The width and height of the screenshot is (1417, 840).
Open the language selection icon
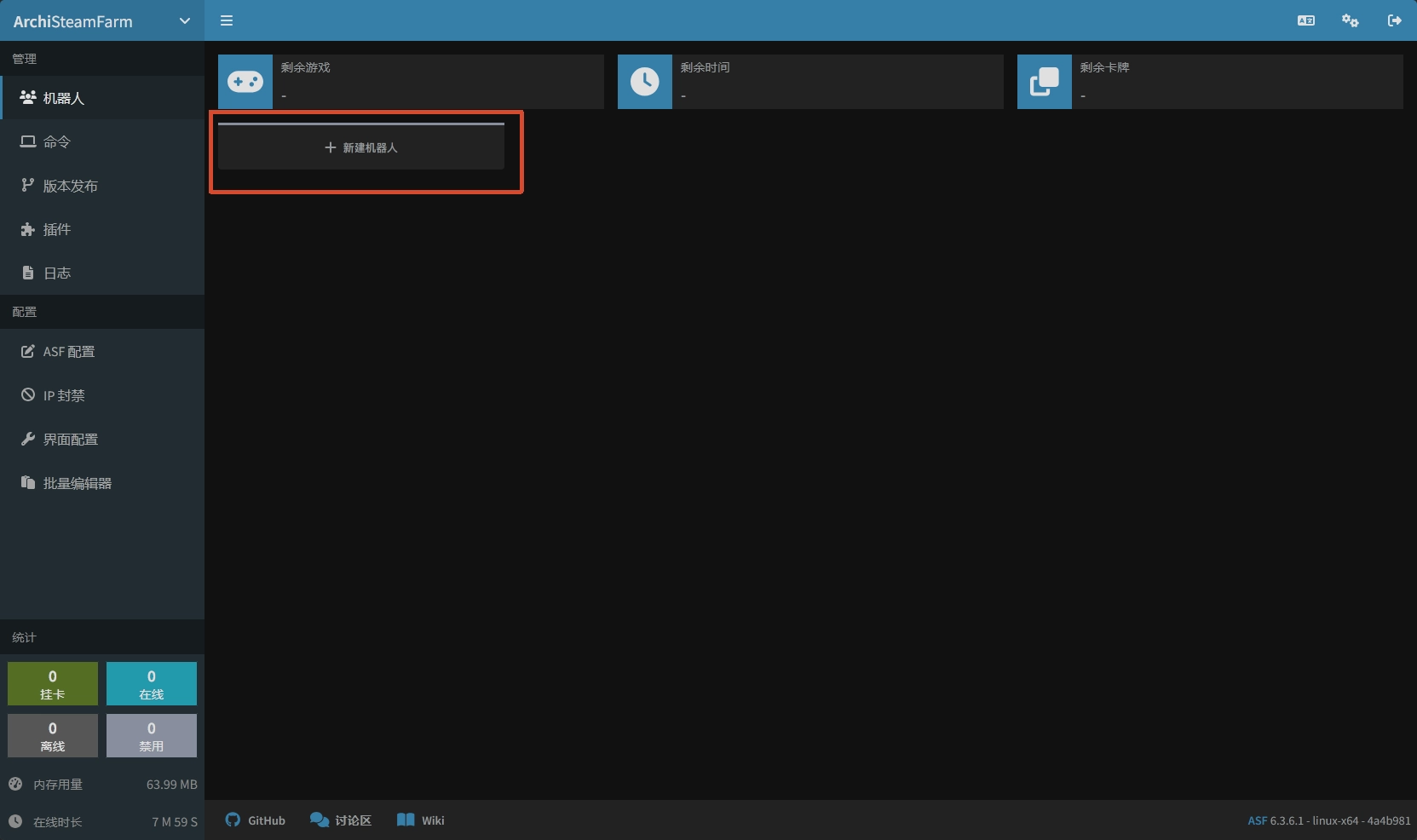(1305, 20)
